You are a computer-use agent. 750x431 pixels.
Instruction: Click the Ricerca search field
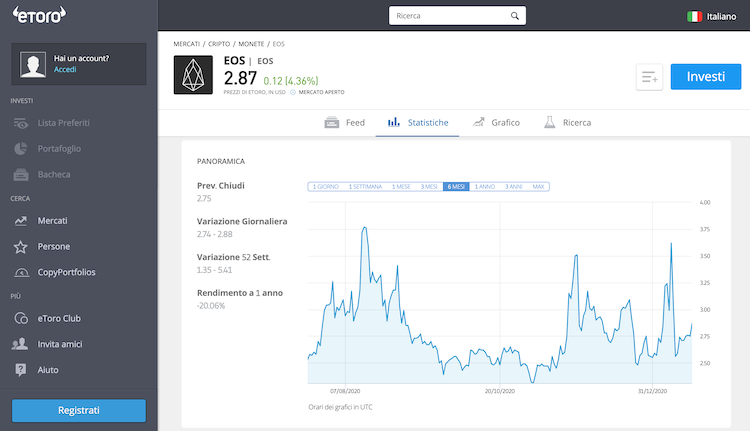coord(457,16)
